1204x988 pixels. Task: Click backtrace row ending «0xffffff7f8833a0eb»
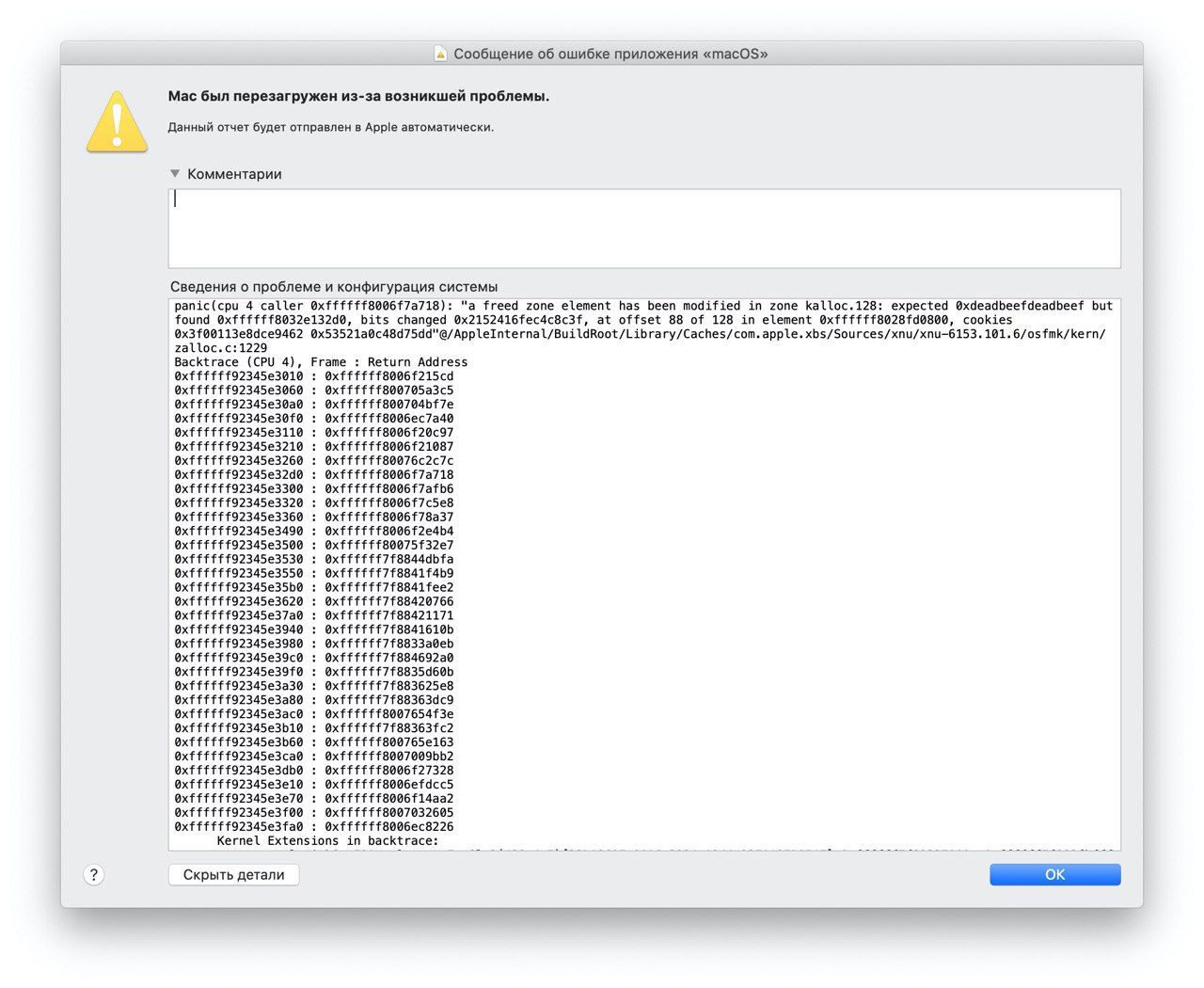314,645
